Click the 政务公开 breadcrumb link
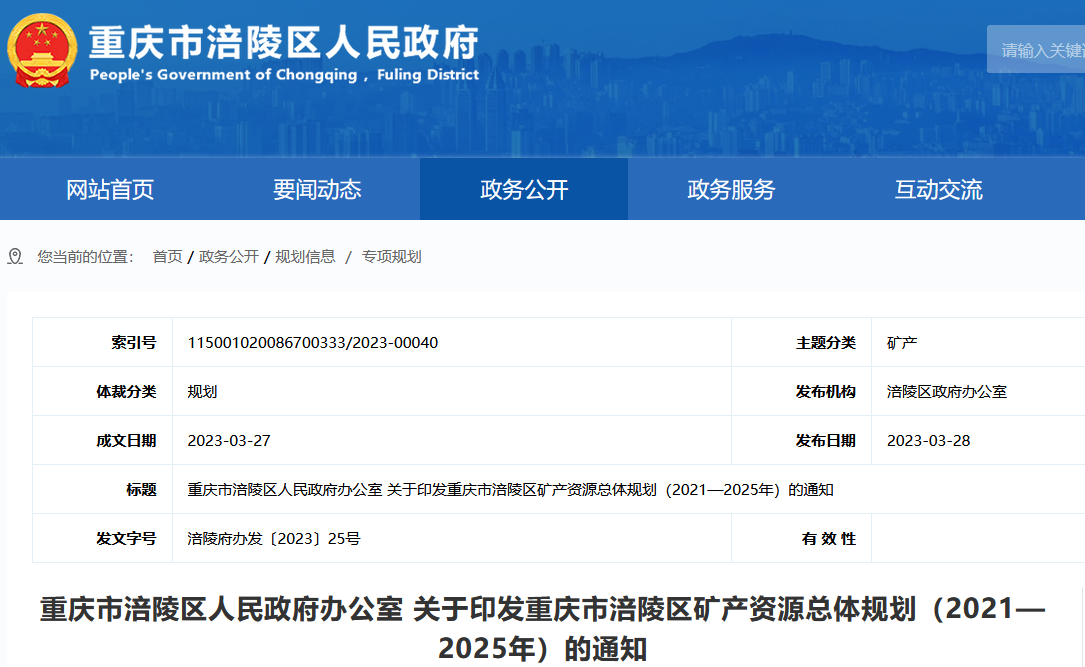 coord(229,257)
